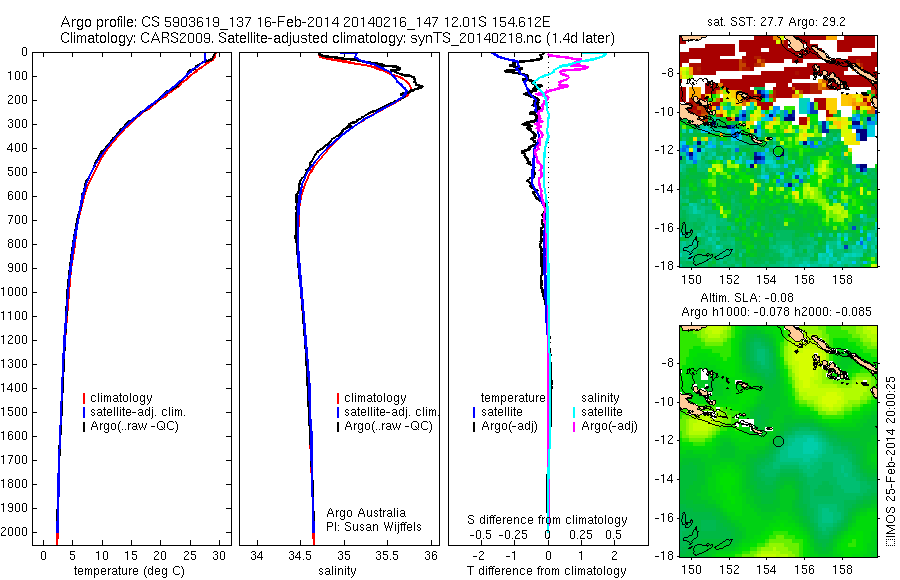900x580 pixels.
Task: Click T difference axis tick '-2'
Action: 479,555
